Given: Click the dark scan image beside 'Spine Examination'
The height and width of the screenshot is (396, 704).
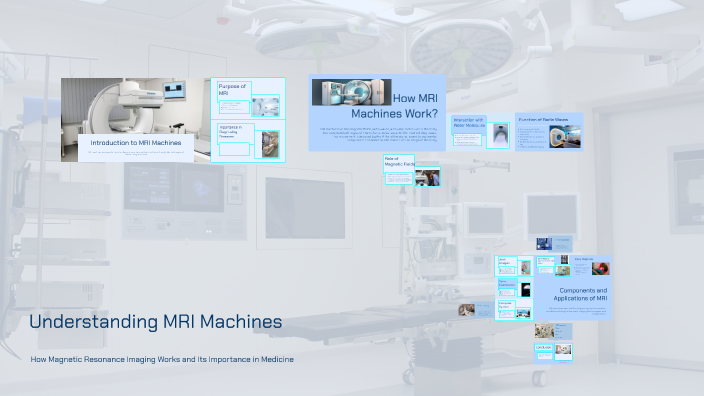Looking at the screenshot, I should tap(525, 290).
